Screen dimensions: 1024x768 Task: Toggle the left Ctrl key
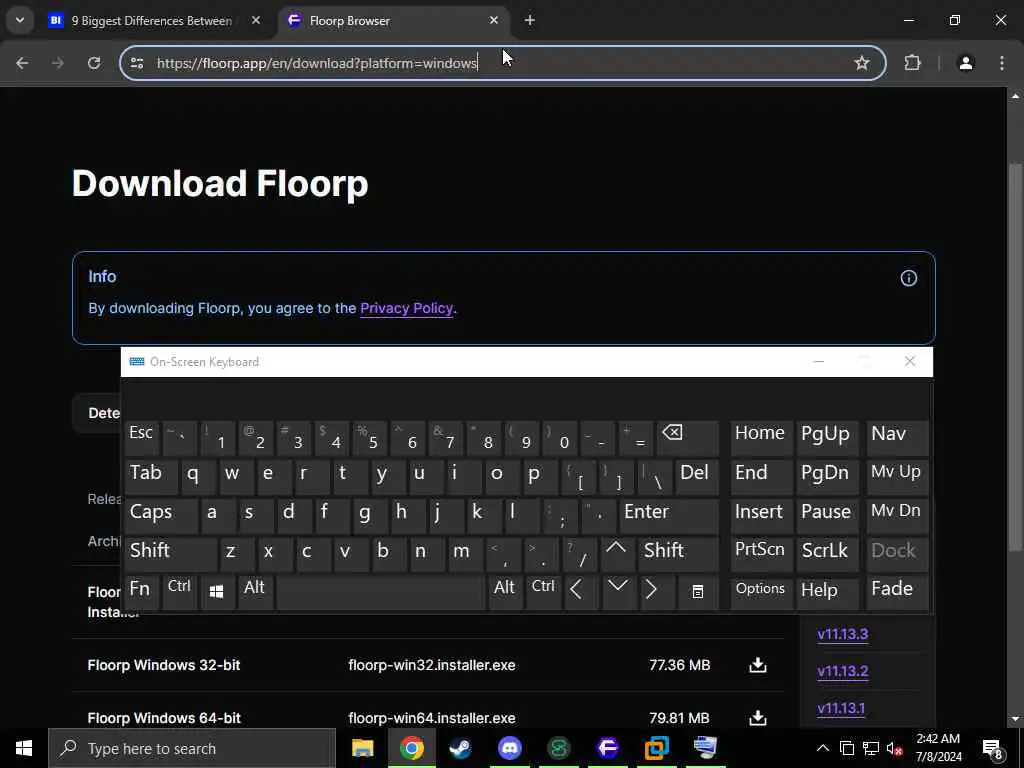(180, 592)
